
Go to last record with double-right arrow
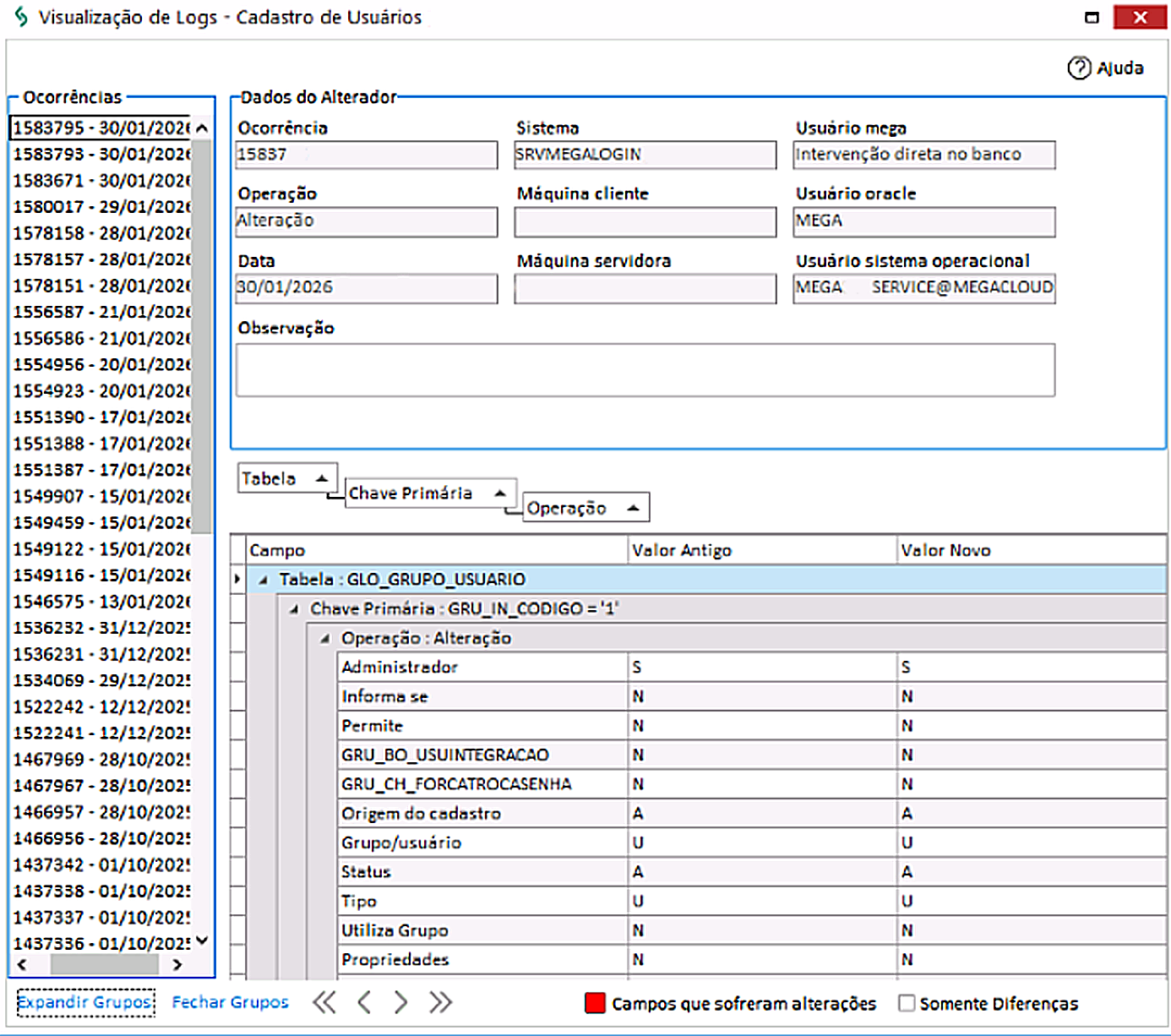[x=440, y=1002]
